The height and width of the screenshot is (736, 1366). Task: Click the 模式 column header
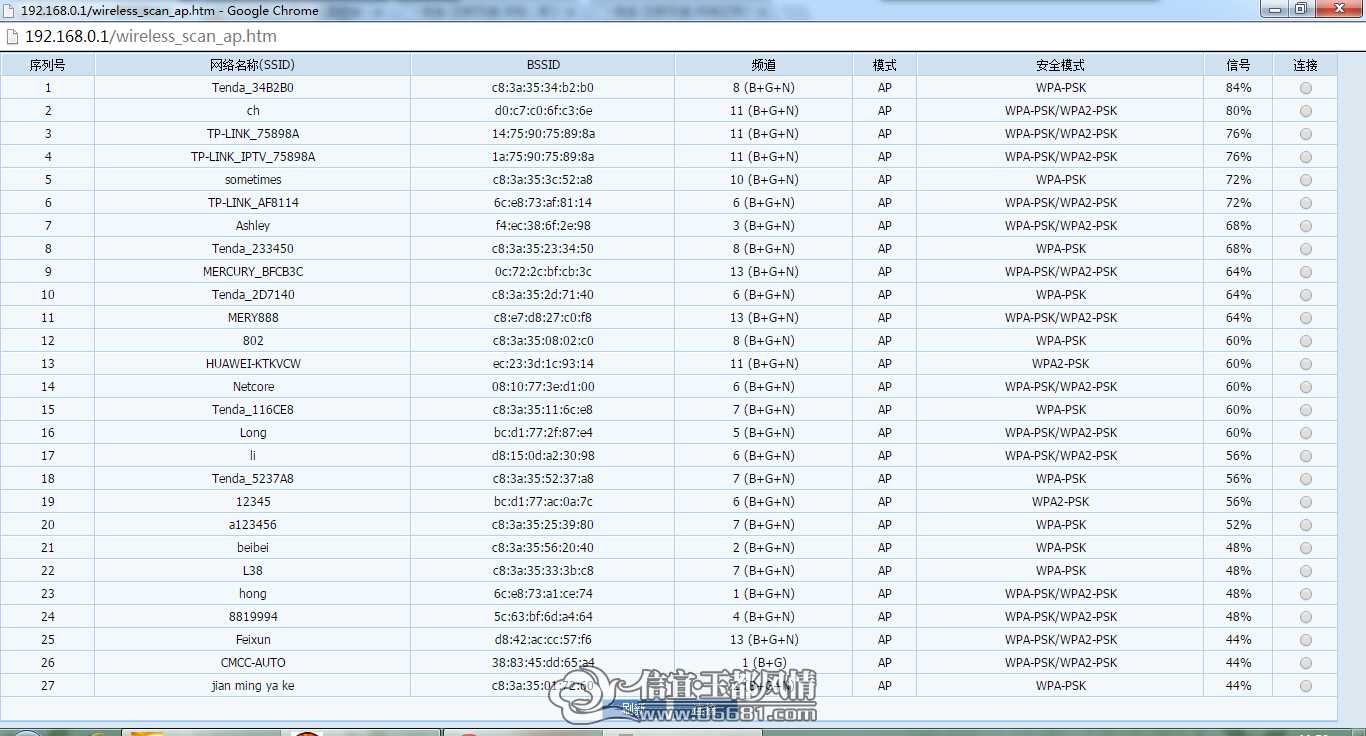coord(885,65)
